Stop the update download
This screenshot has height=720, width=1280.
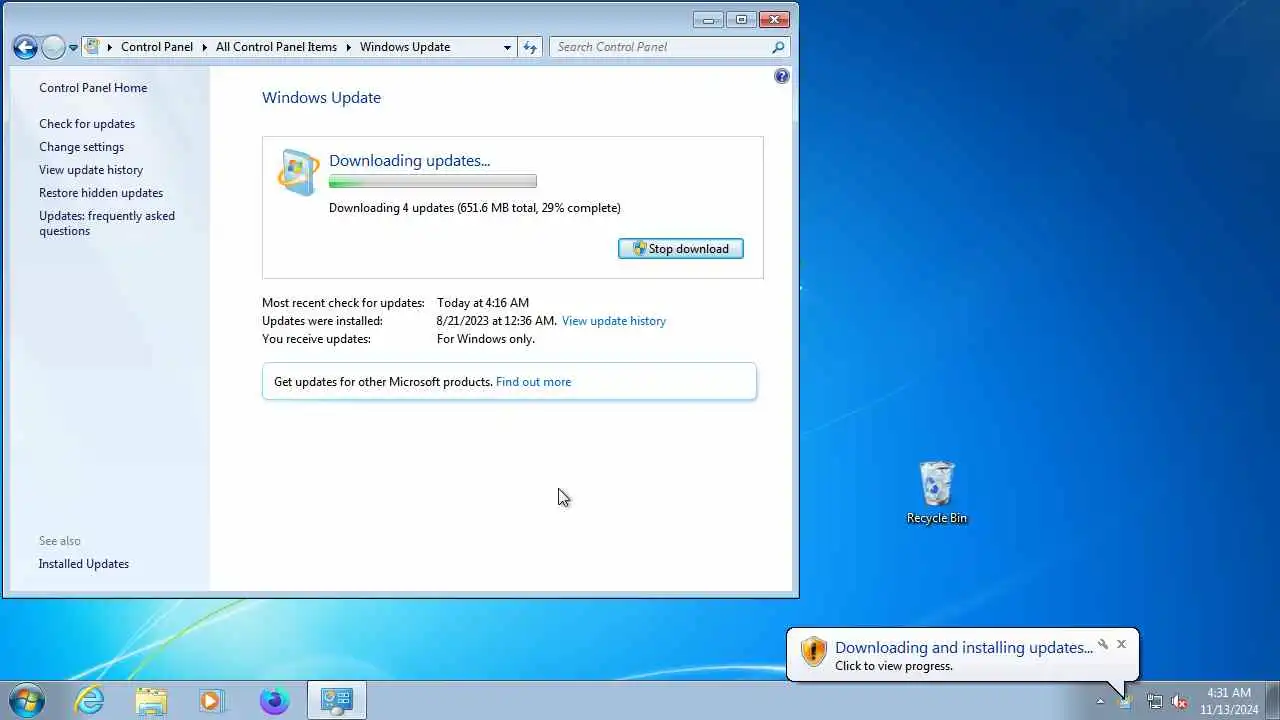[681, 249]
